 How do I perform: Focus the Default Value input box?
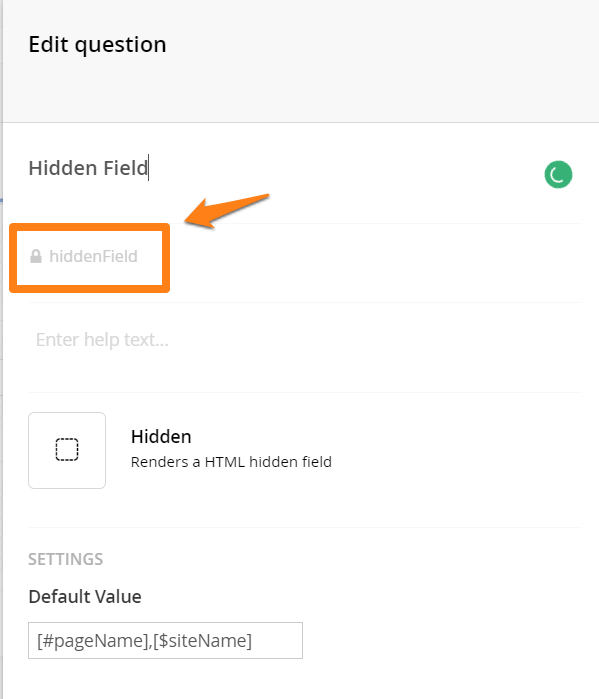point(165,641)
